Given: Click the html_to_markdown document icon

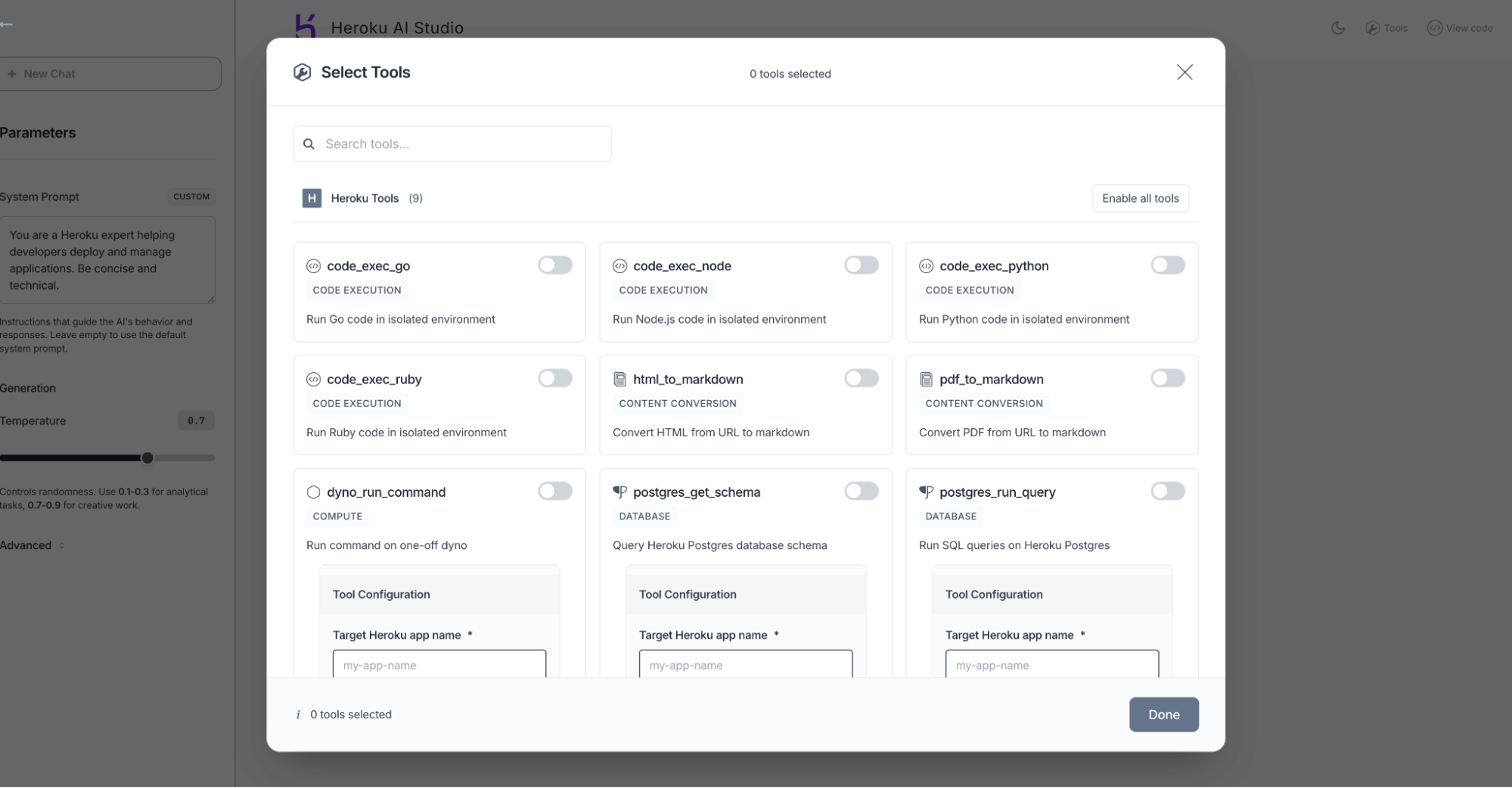Looking at the screenshot, I should 620,379.
